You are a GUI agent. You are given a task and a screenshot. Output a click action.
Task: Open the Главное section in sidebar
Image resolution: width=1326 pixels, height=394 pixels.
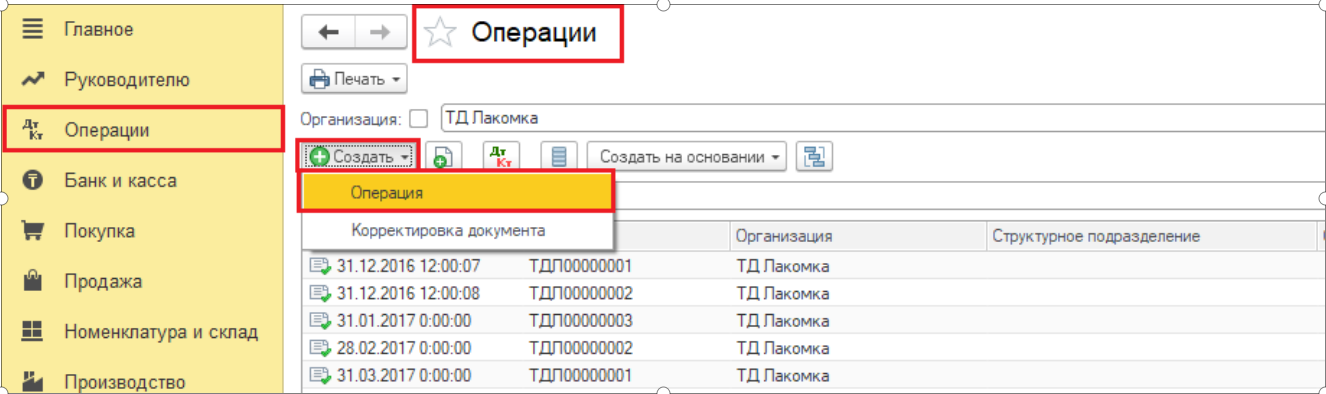point(99,29)
